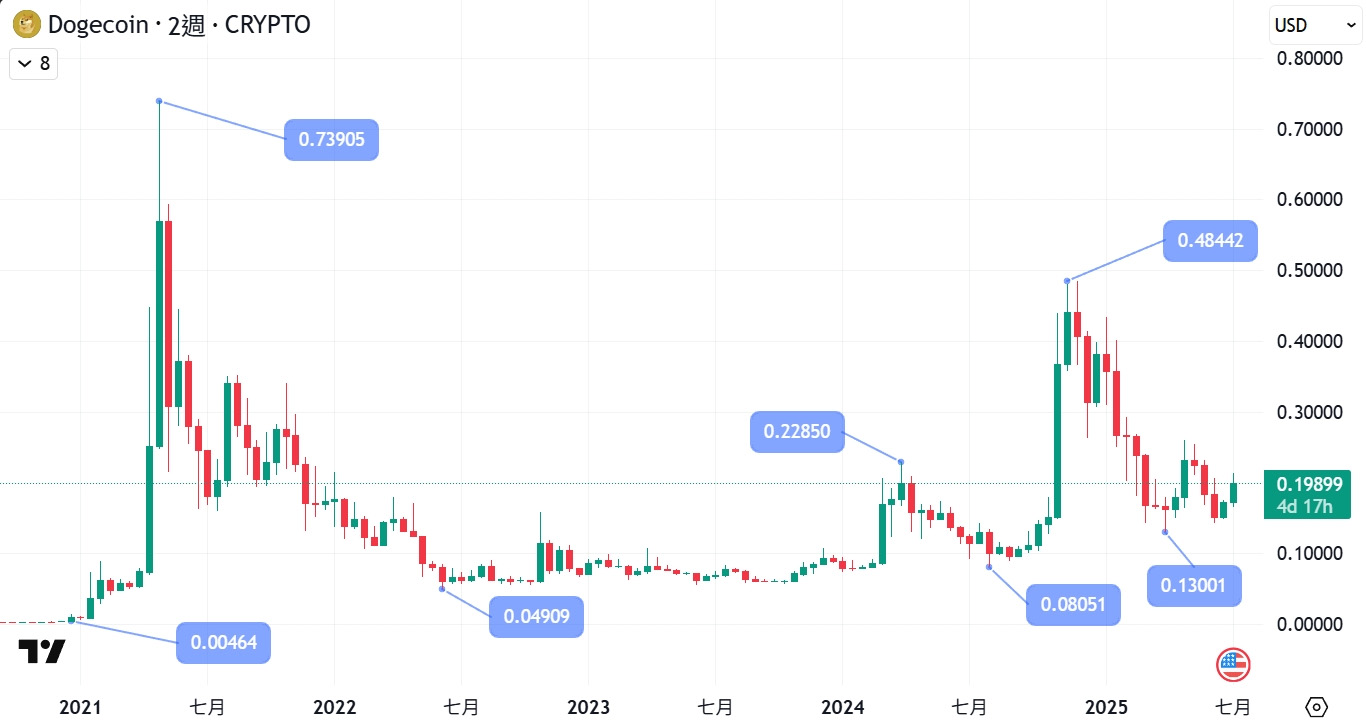1366x725 pixels.
Task: Select the 0.04909 price callout
Action: pos(536,616)
